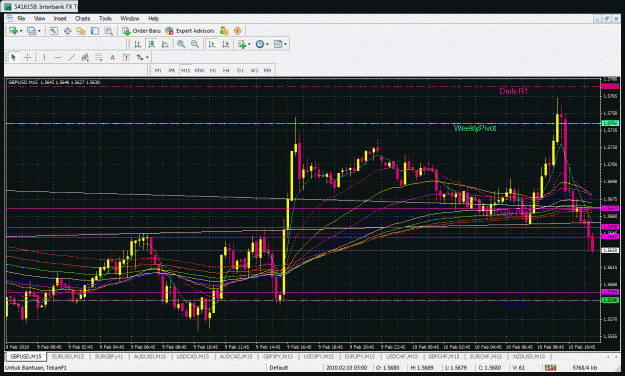
Task: Set timeframe to MN
Action: 267,70
